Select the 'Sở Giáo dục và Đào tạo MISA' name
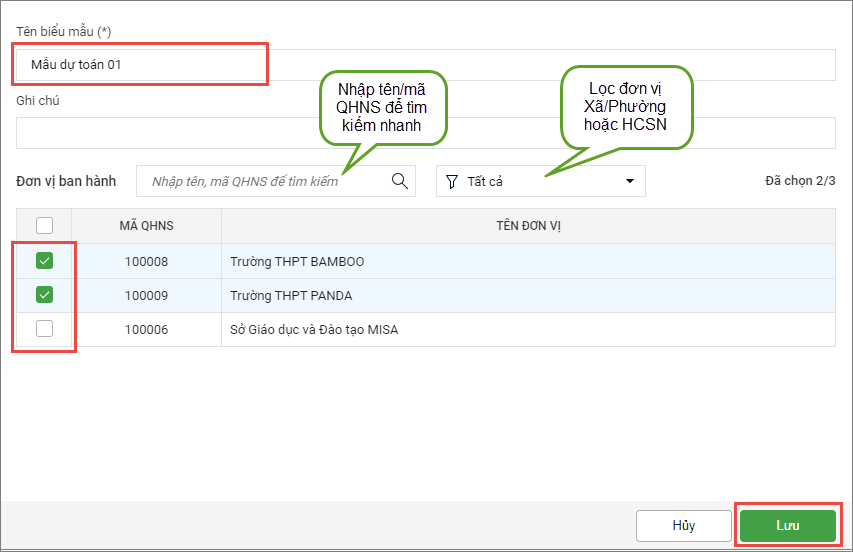This screenshot has width=853, height=552. (x=313, y=330)
